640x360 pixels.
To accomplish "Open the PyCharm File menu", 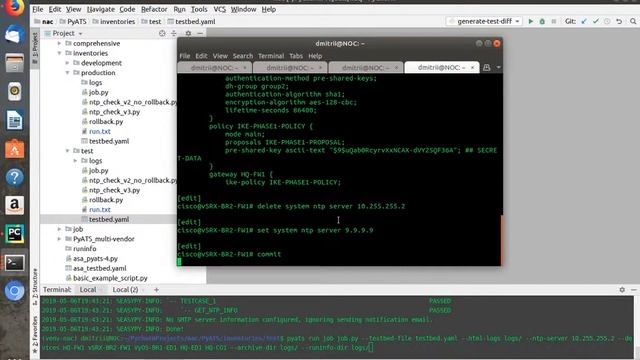I will click(x=38, y=9).
